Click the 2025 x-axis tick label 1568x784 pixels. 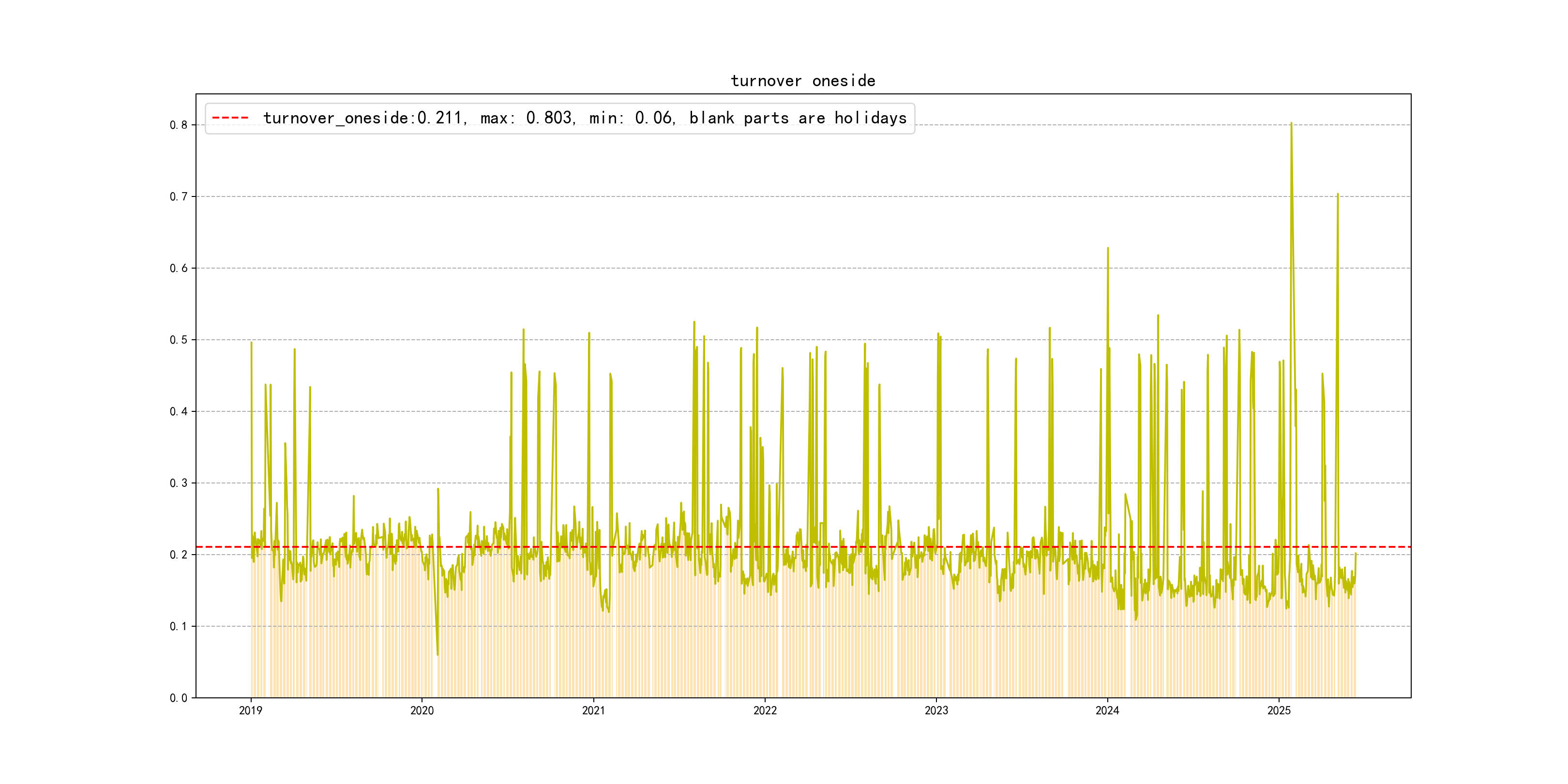(1279, 710)
